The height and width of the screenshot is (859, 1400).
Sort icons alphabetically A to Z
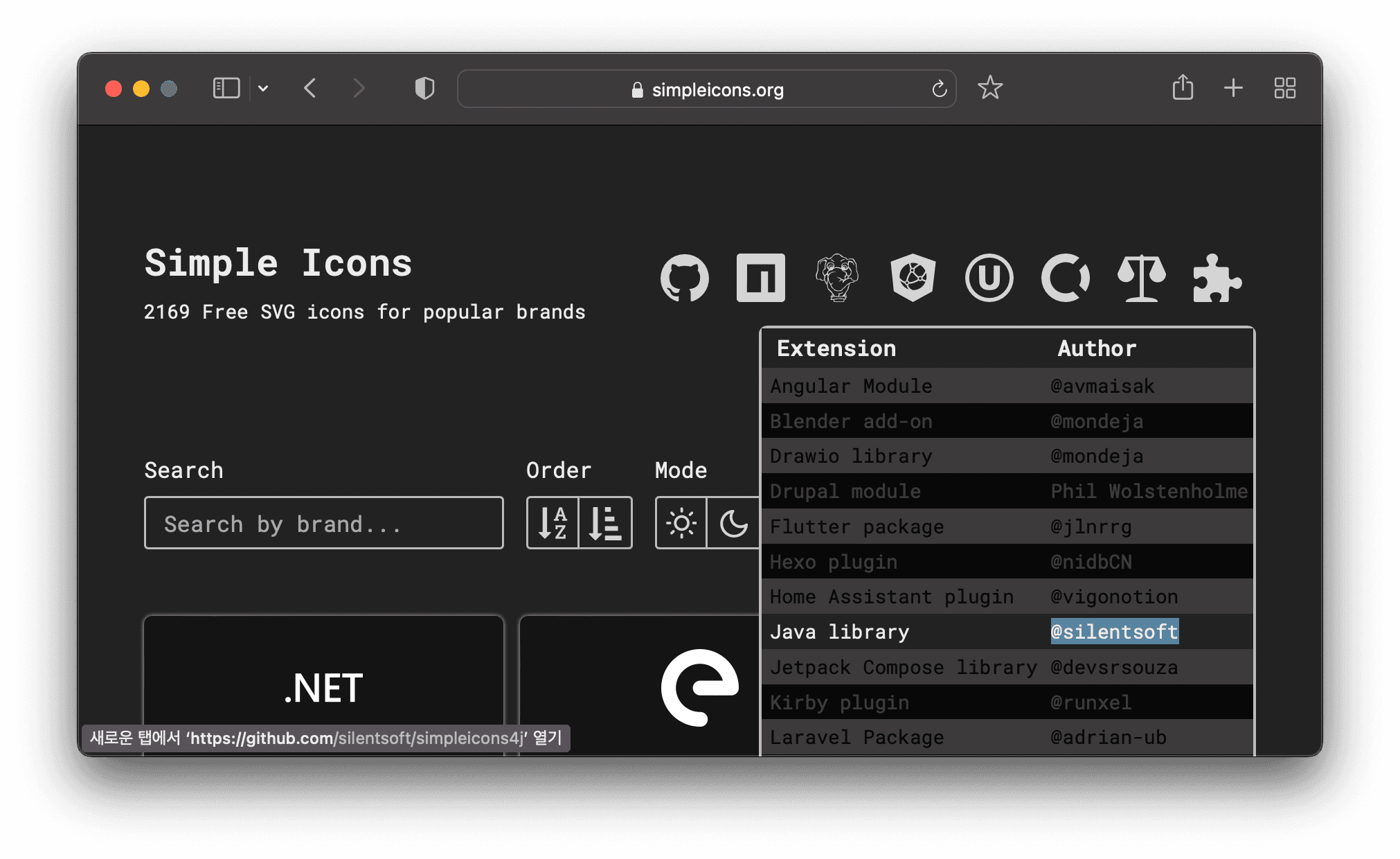tap(553, 523)
